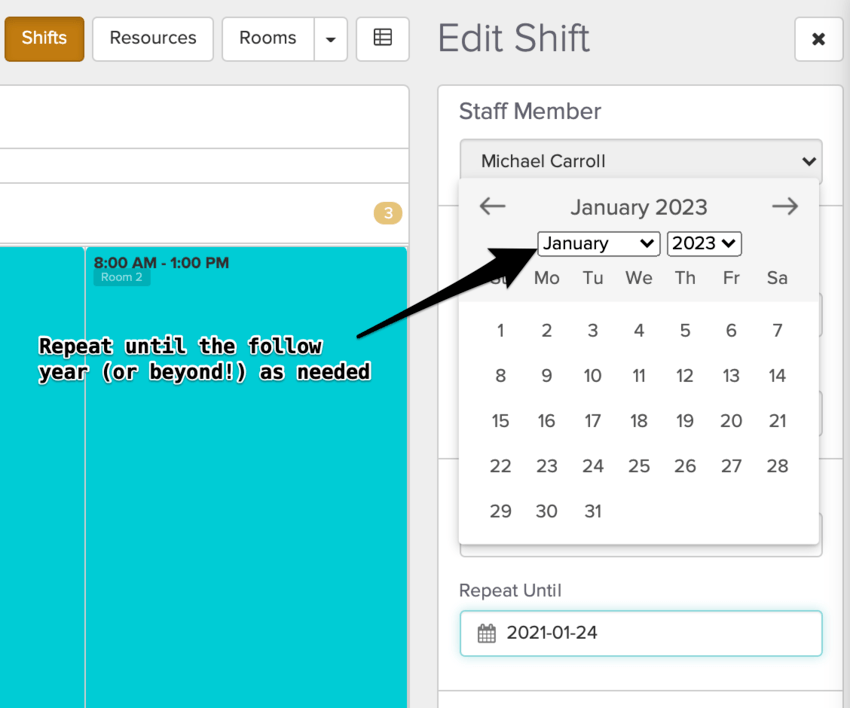
Task: Set repeat date to the 27th
Action: (731, 466)
